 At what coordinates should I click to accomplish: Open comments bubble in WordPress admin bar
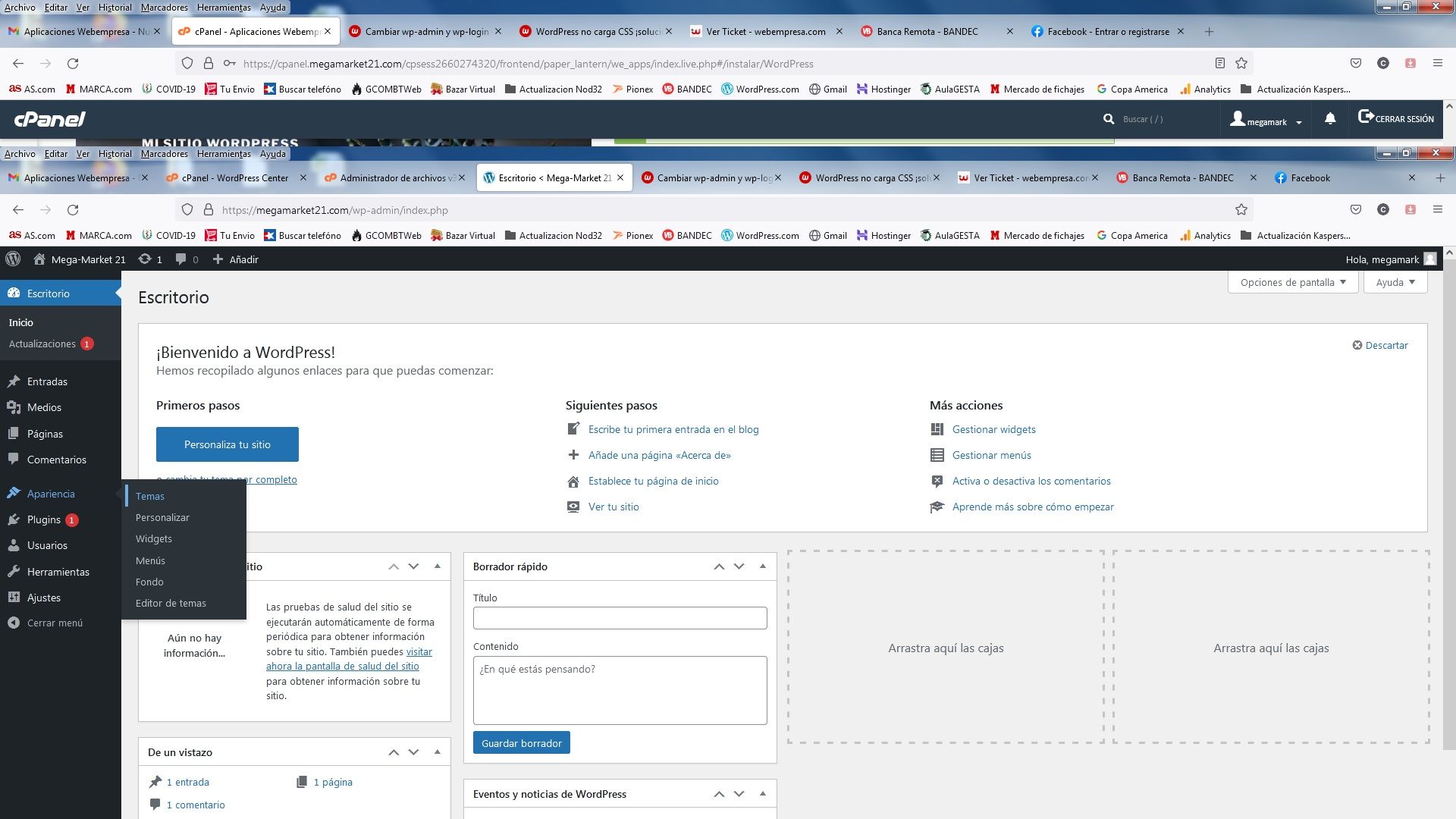point(187,259)
